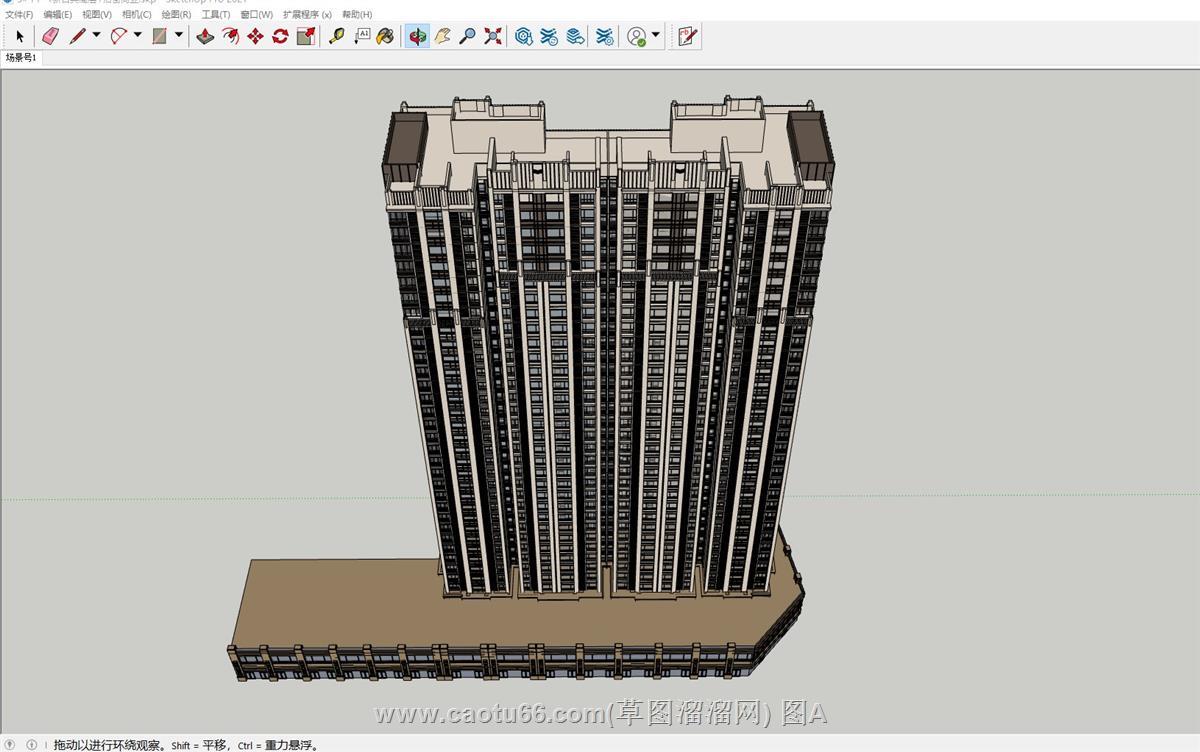This screenshot has width=1200, height=752.
Task: Open the 扩展程序 menu
Action: 307,15
